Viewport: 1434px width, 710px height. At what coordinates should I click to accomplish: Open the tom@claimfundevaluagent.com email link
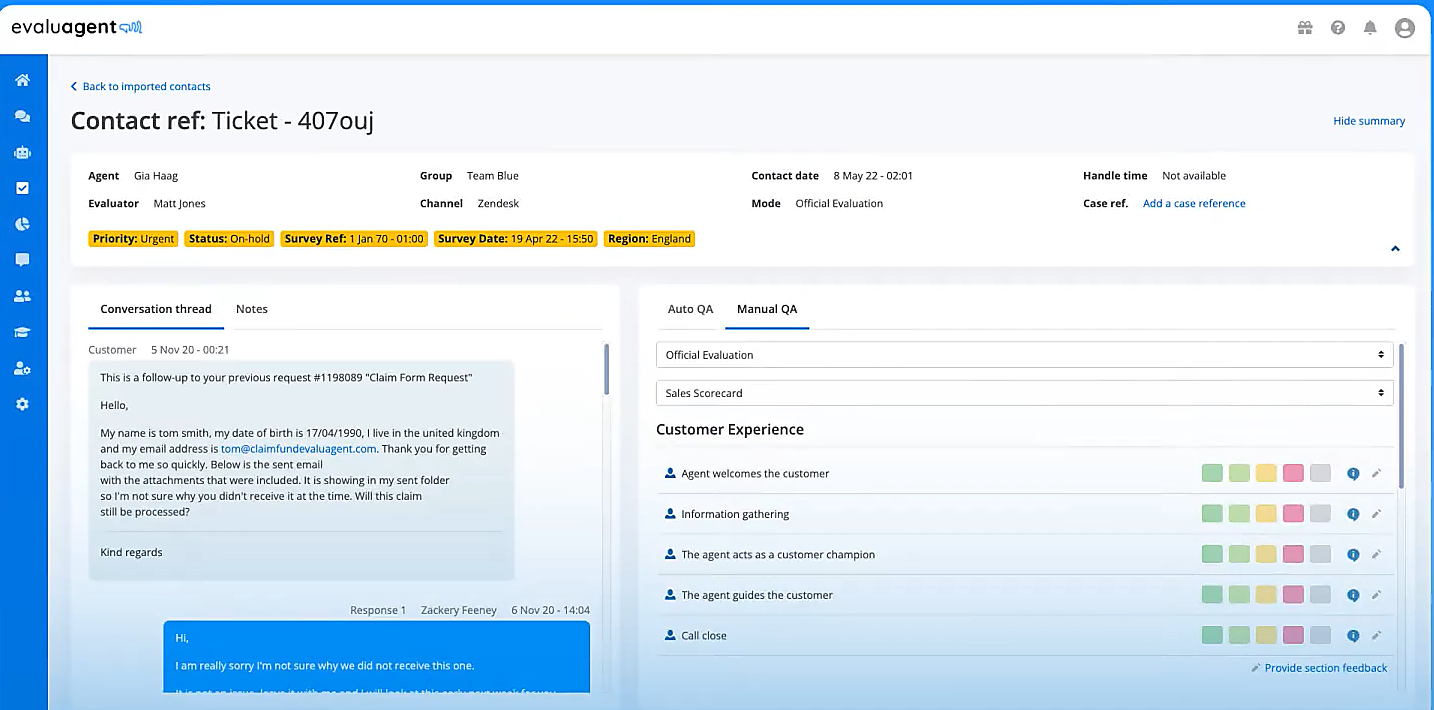pos(299,449)
